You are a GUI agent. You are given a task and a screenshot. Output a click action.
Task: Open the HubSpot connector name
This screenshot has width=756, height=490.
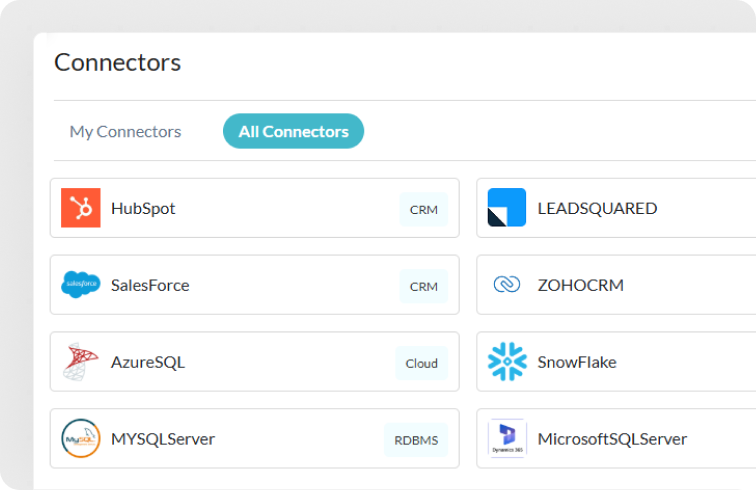[143, 208]
